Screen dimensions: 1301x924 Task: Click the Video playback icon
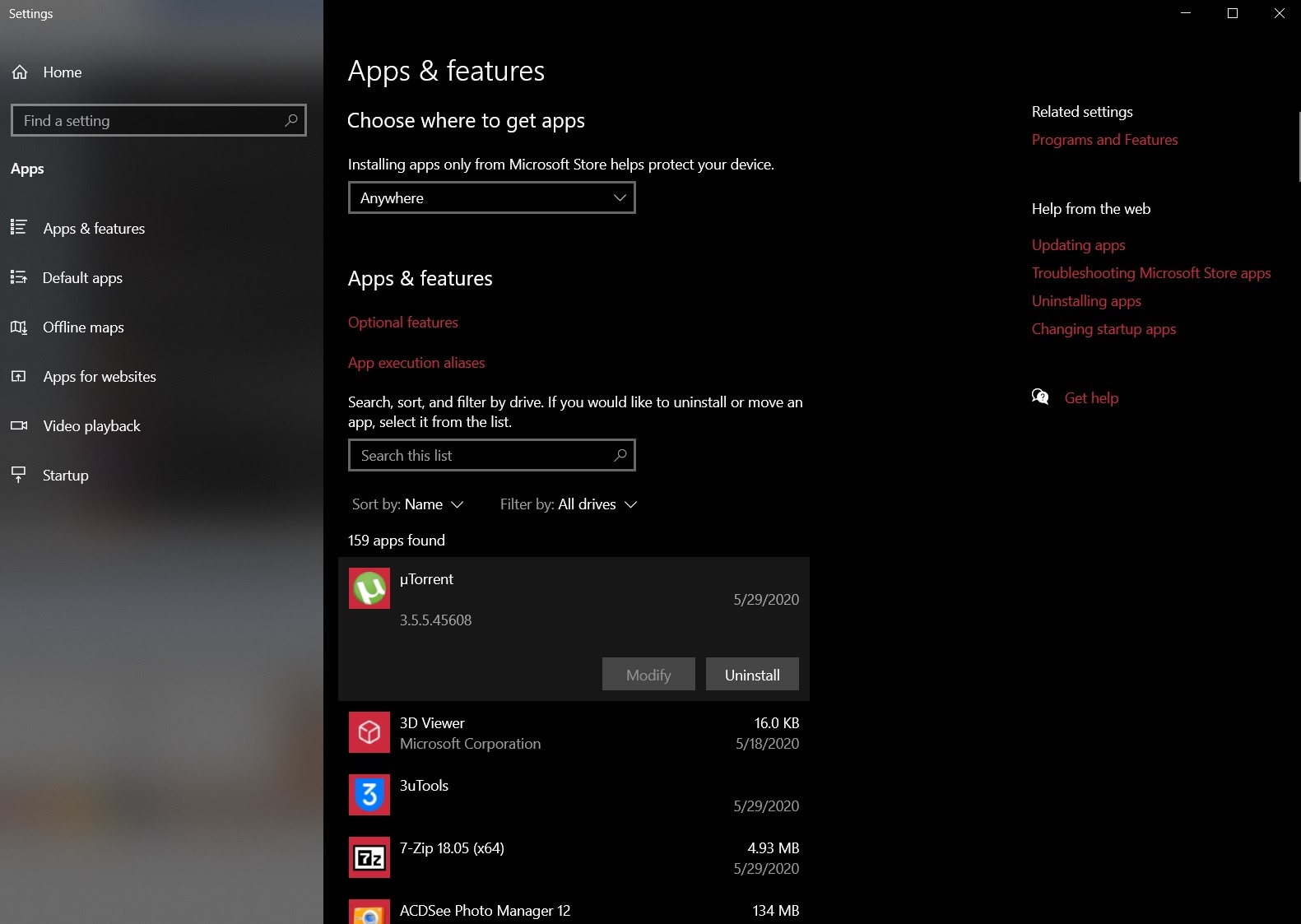pyautogui.click(x=19, y=426)
